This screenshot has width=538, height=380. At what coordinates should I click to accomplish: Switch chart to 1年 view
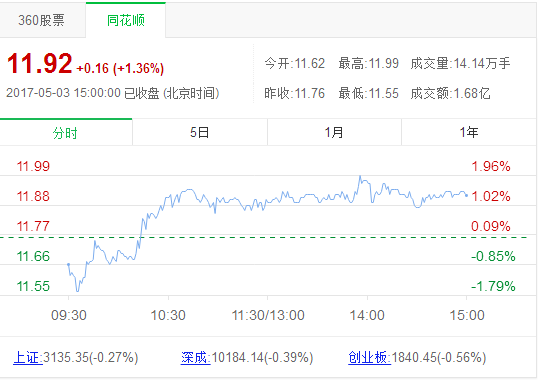(x=469, y=132)
